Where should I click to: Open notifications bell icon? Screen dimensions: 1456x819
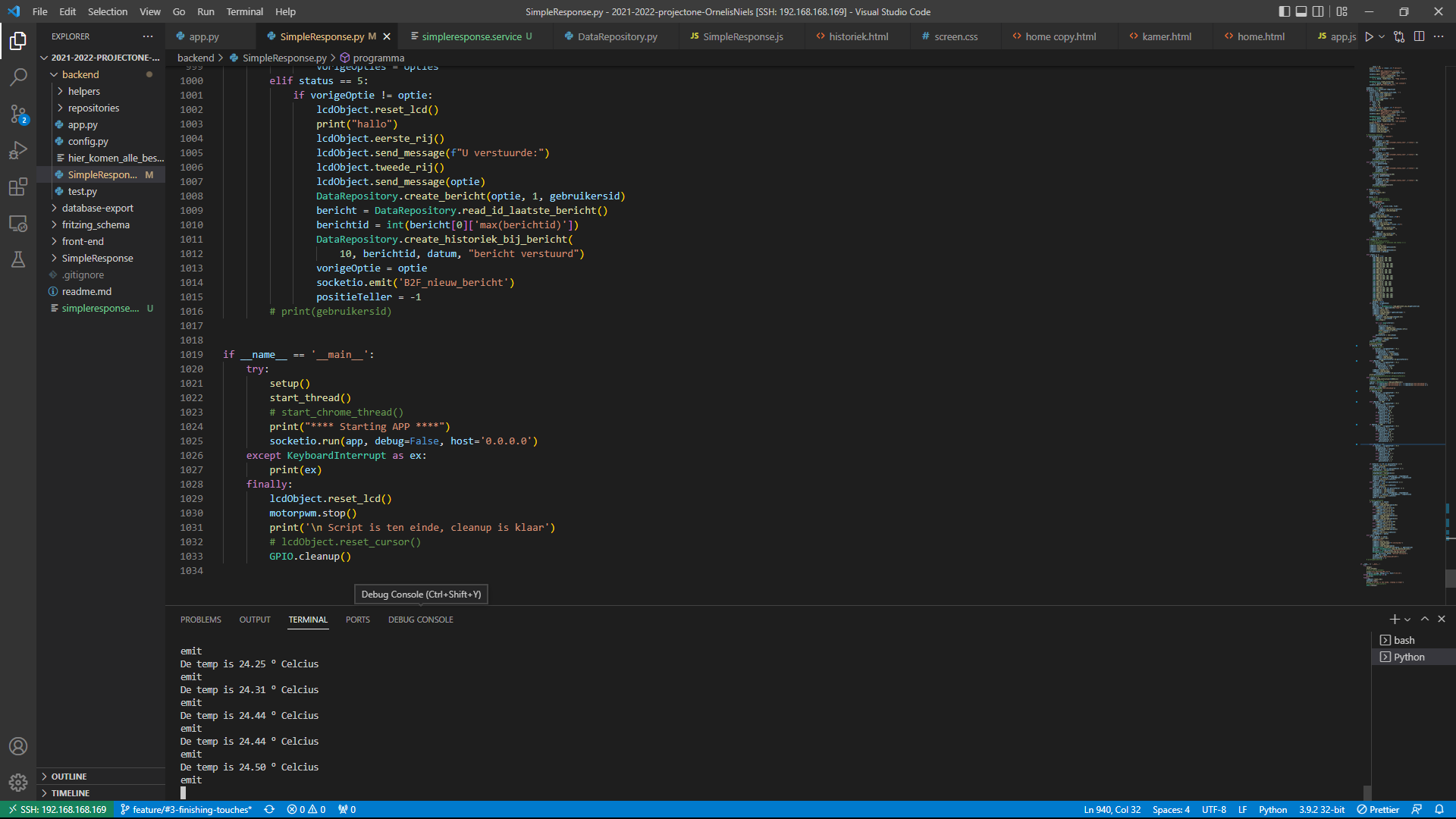[1439, 809]
